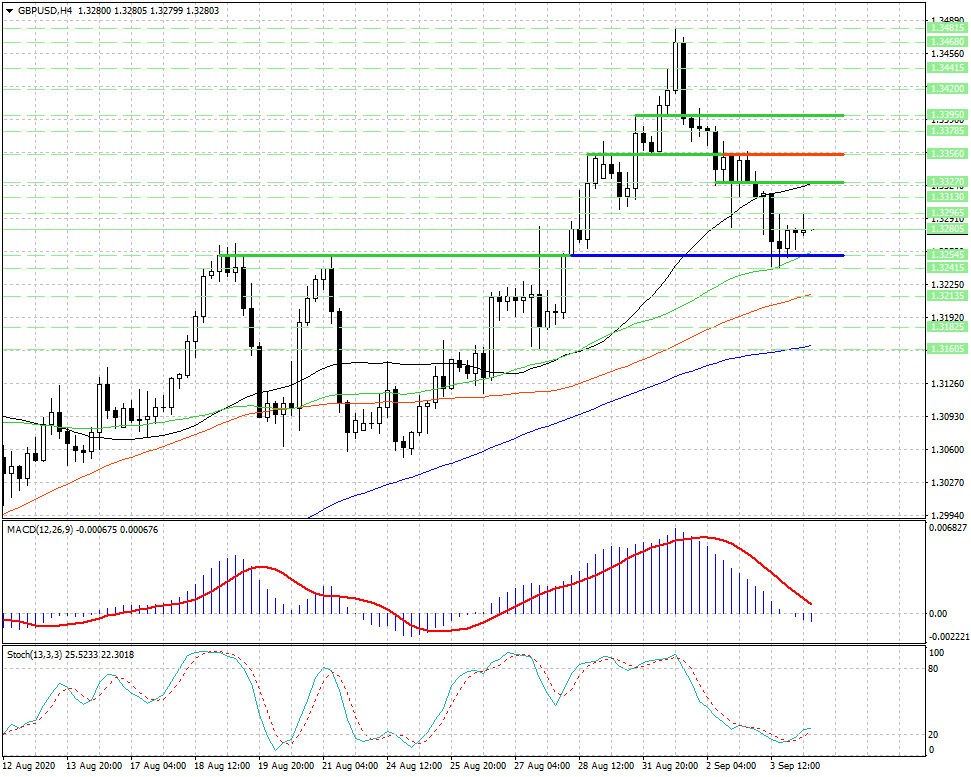Click the 24 Aug 12:00 time label
This screenshot has width=971, height=777.
[x=414, y=766]
